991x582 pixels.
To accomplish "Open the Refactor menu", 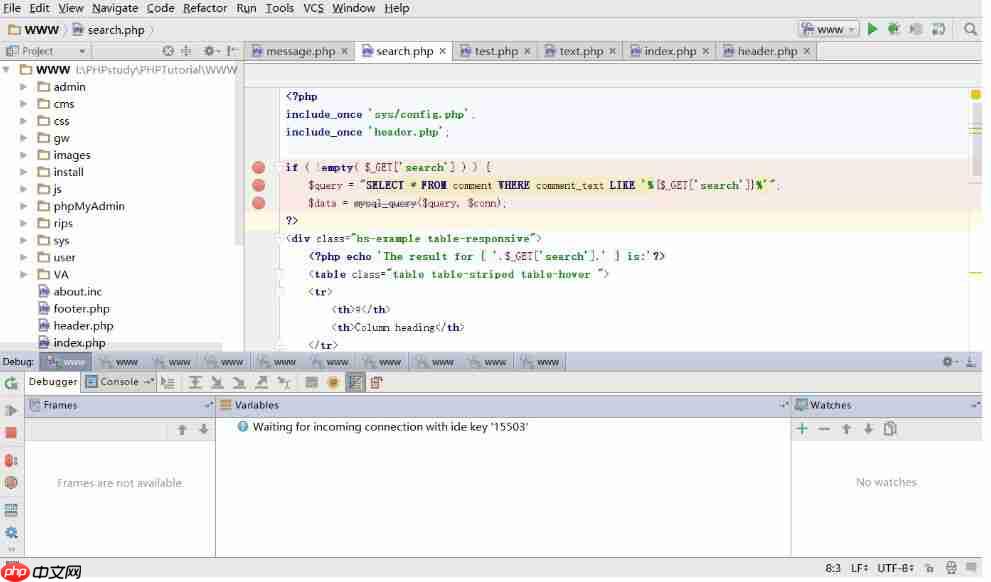I will [x=205, y=8].
